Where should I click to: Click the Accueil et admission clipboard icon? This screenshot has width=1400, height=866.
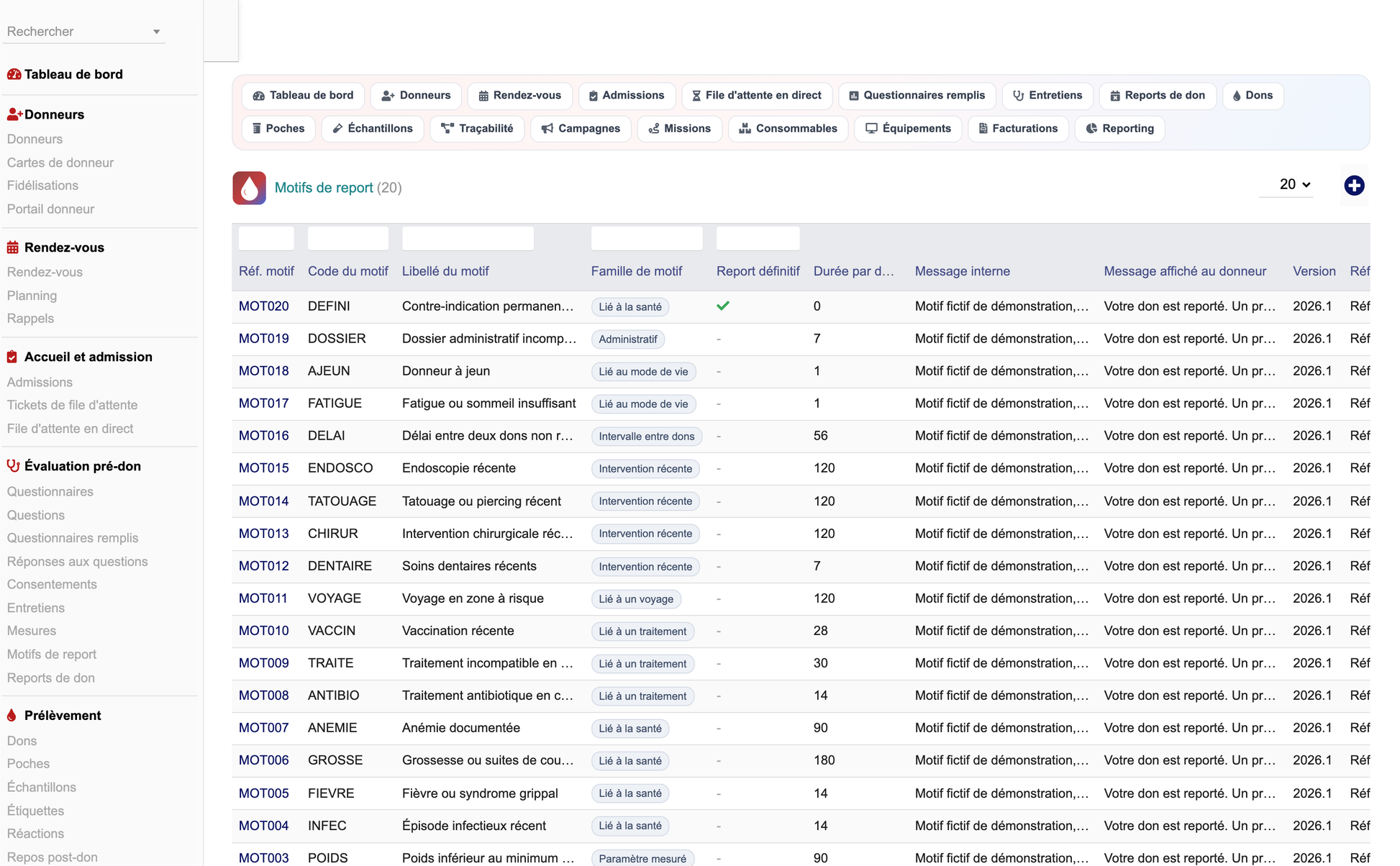point(12,357)
